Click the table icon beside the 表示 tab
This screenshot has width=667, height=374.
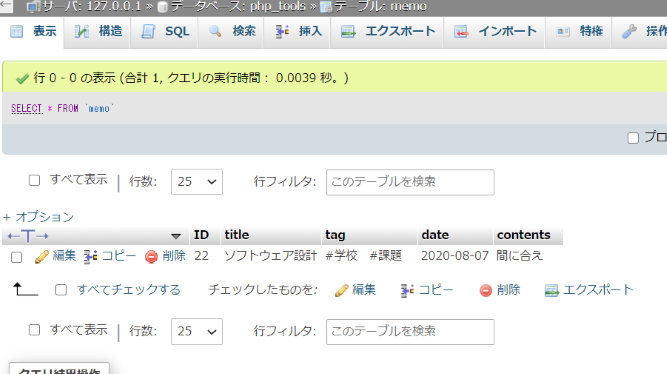click(16, 31)
